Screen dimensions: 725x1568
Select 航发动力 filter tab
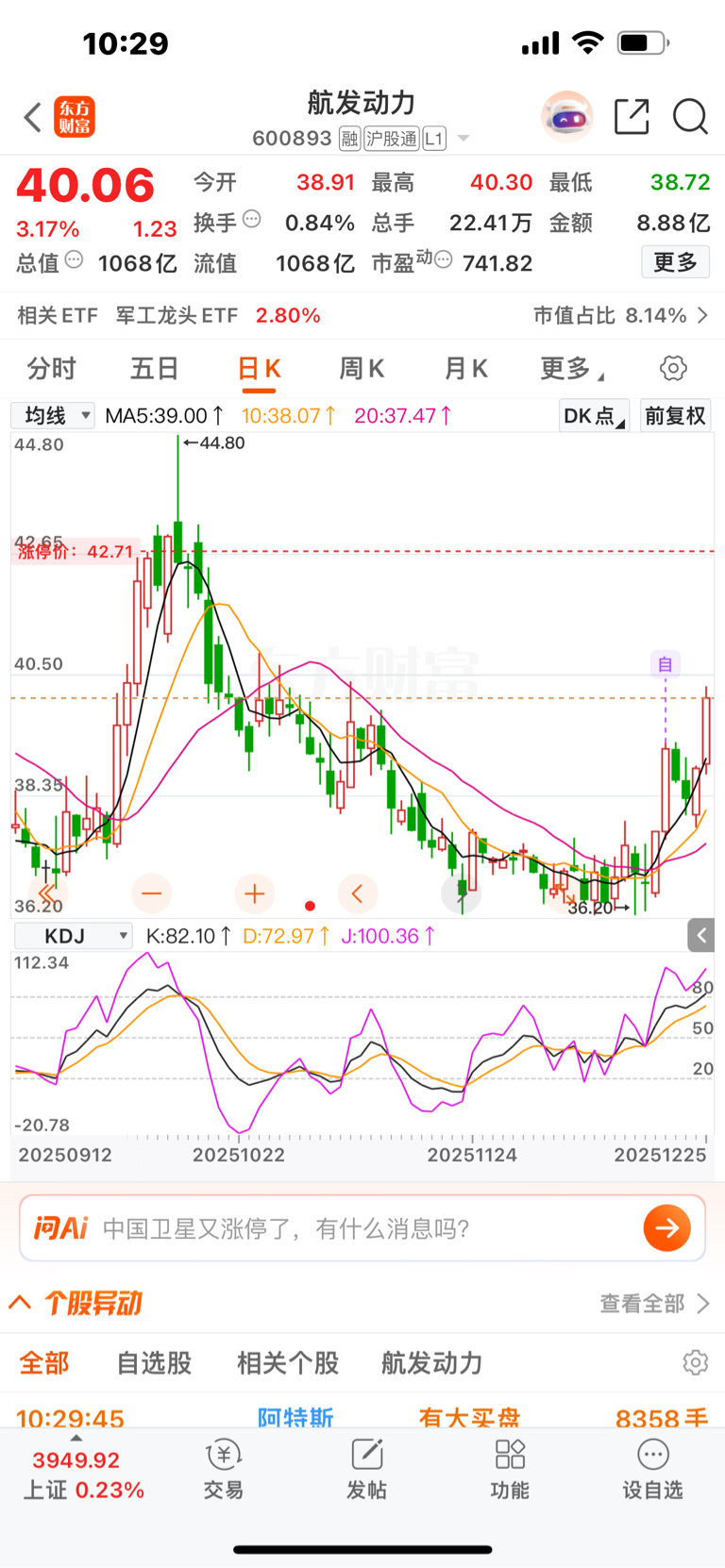coord(431,1362)
